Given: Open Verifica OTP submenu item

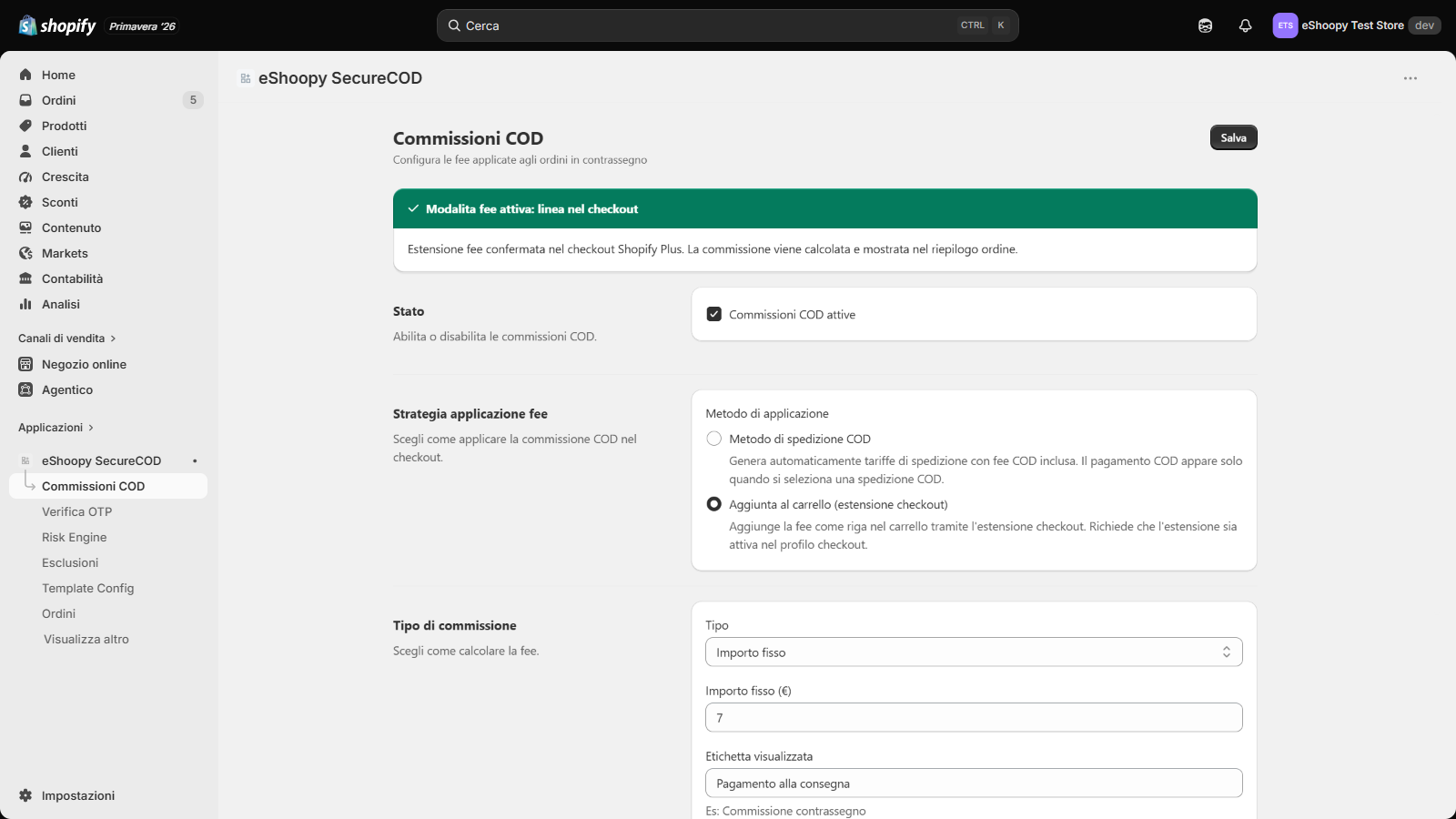Looking at the screenshot, I should [x=77, y=511].
